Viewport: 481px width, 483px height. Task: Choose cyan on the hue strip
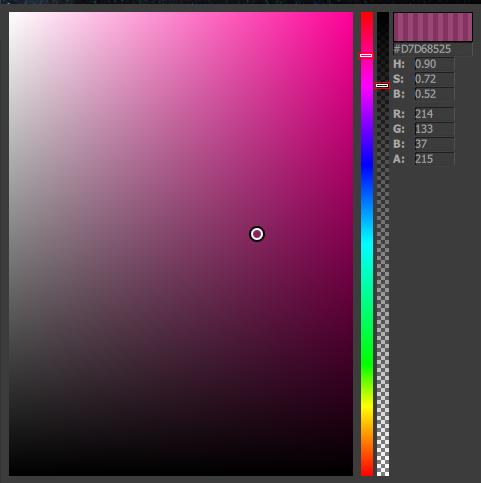[x=367, y=244]
